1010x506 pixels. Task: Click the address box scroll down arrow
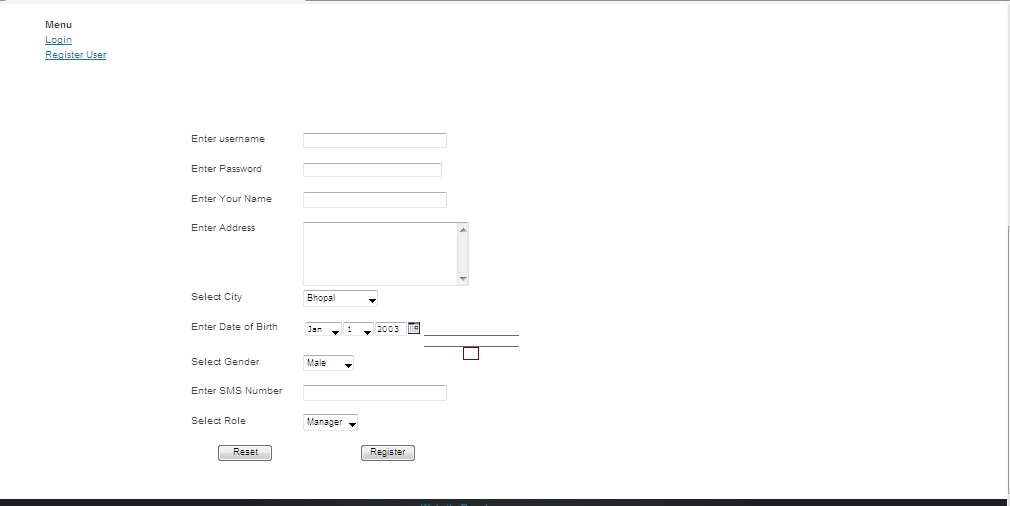(x=463, y=278)
